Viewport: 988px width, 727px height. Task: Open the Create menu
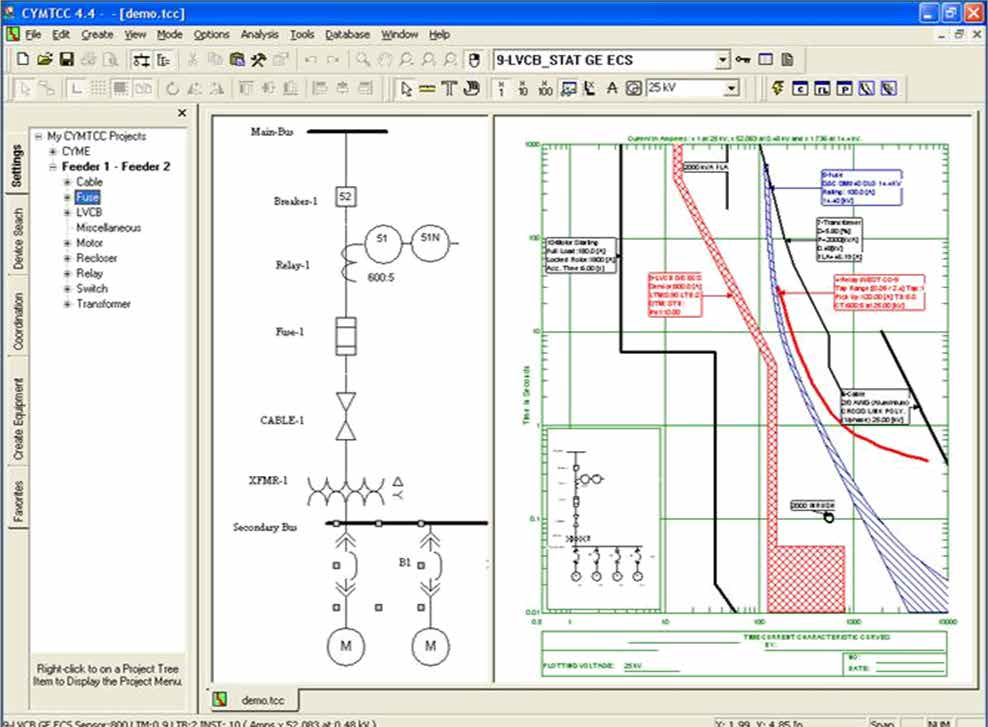[x=97, y=34]
